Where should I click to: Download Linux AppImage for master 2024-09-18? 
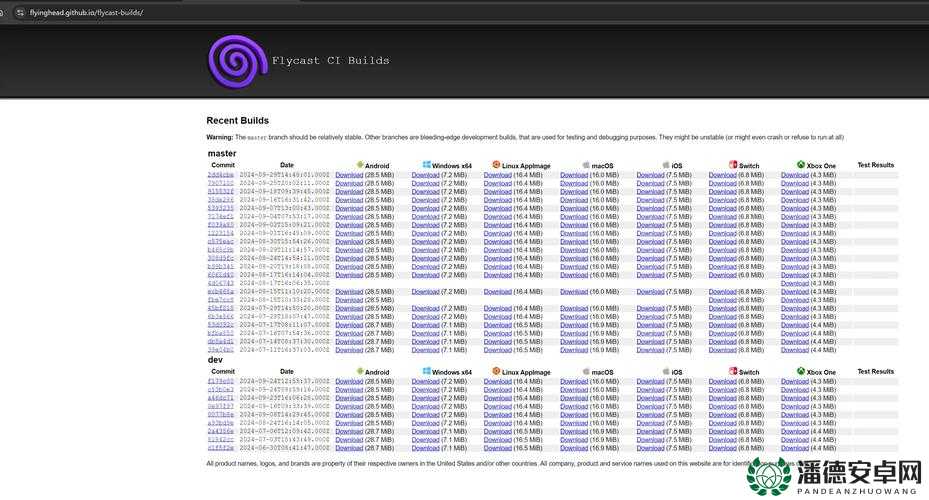498,191
